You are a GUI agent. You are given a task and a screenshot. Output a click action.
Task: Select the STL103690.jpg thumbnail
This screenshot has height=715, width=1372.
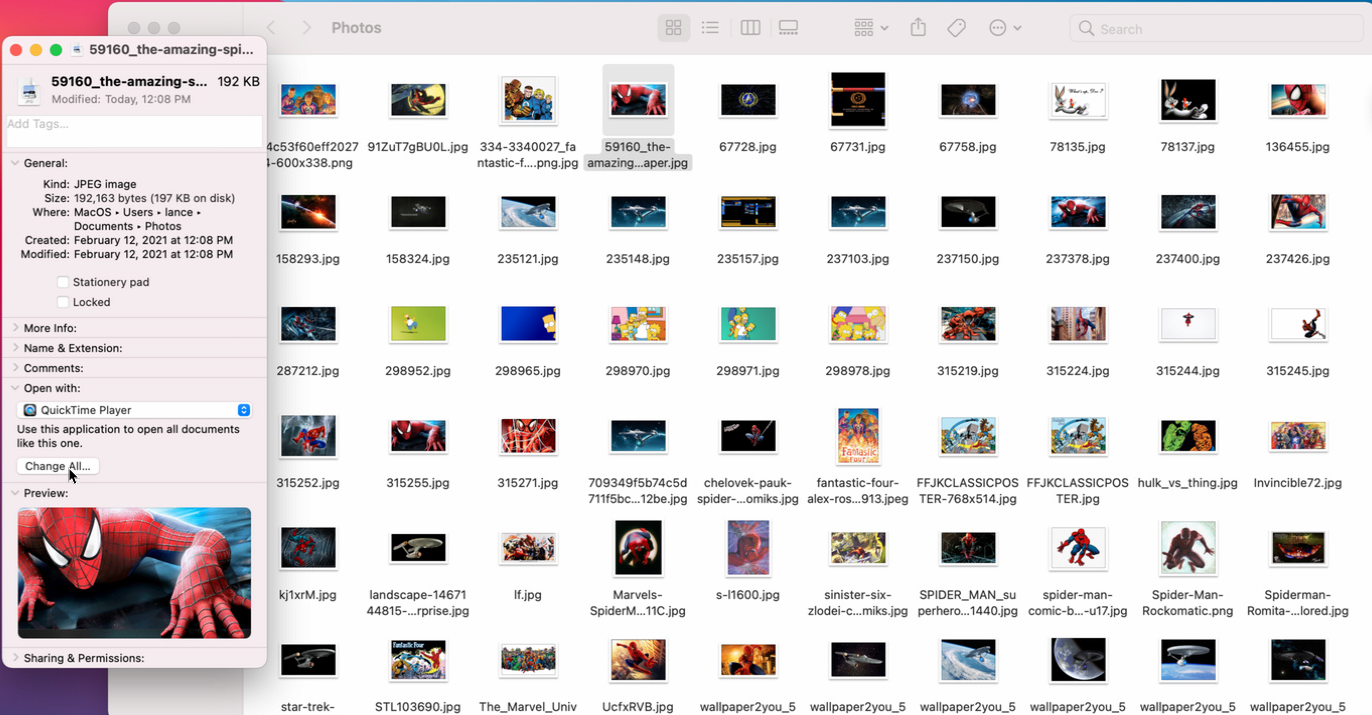click(x=418, y=660)
